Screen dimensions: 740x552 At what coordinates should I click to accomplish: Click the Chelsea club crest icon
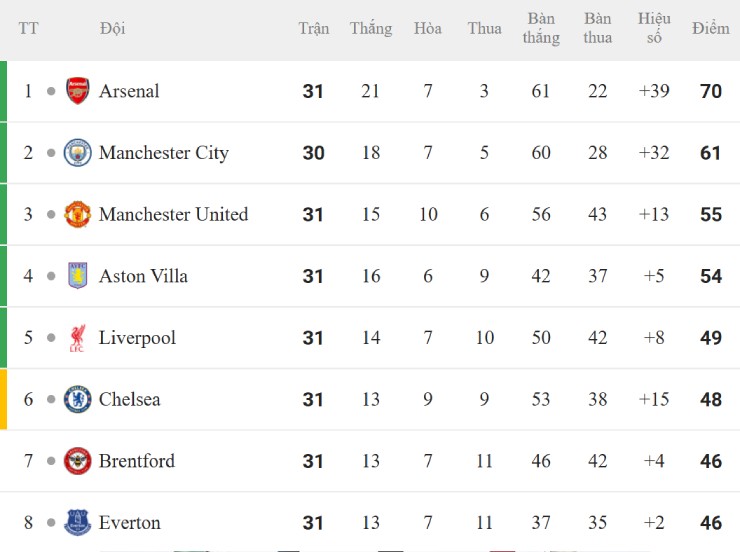(77, 399)
